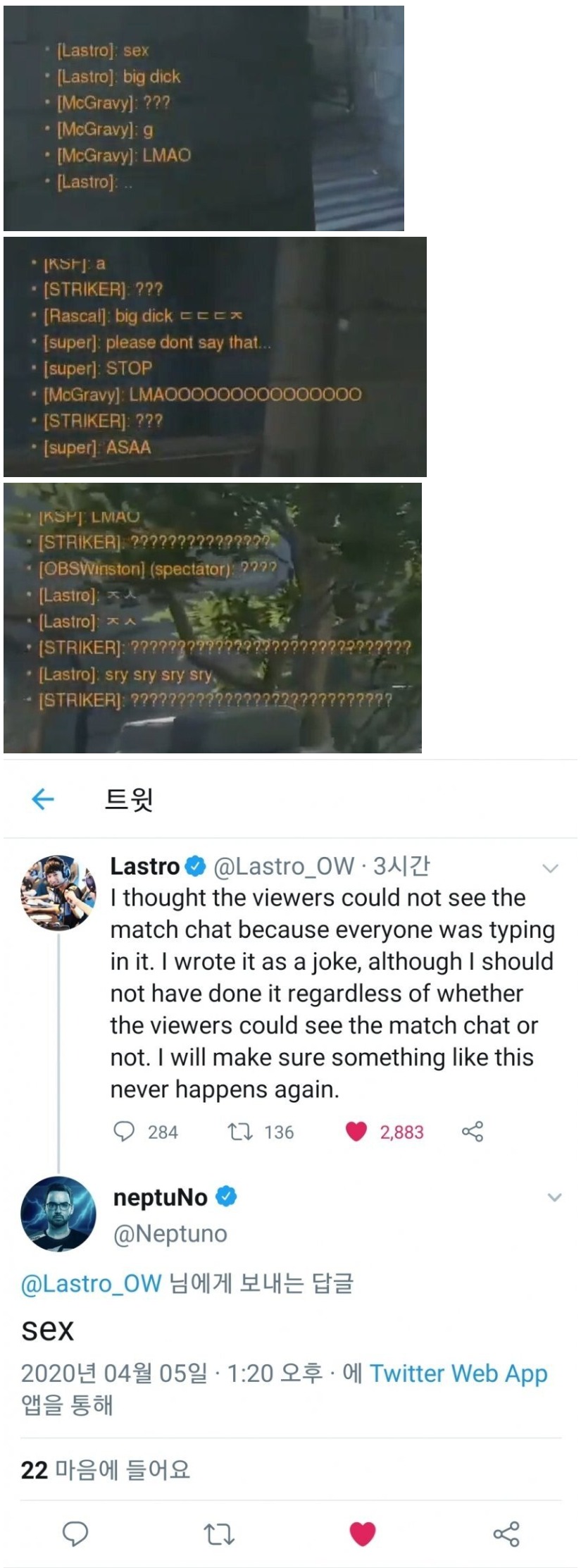This screenshot has width=581, height=1568.
Task: Reply to neptuNo's tweet from the bottom bar
Action: [75, 1533]
